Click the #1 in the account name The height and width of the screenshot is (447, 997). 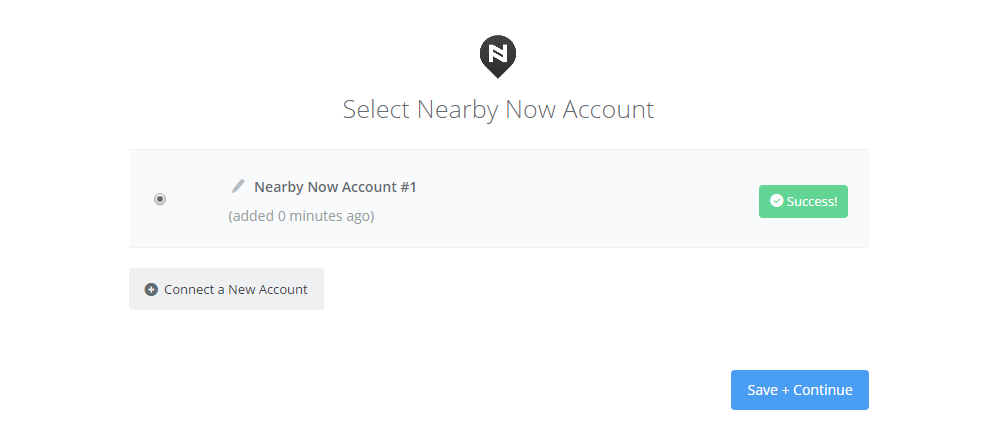pyautogui.click(x=408, y=187)
